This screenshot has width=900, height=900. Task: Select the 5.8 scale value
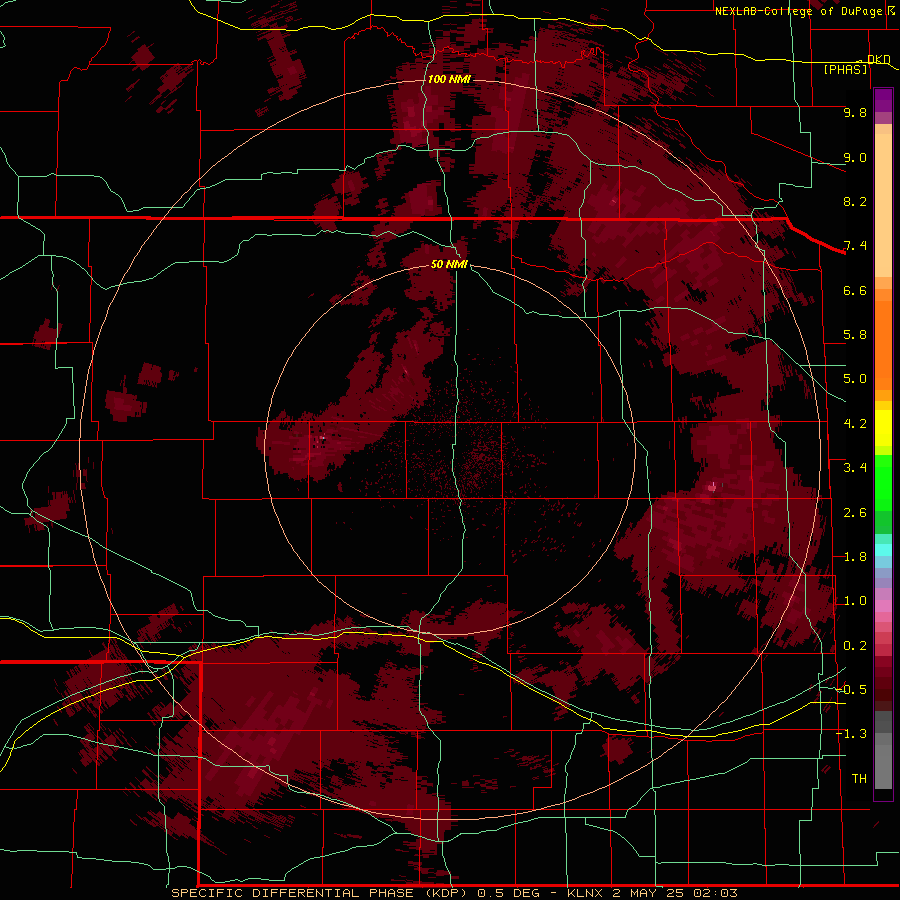[855, 335]
